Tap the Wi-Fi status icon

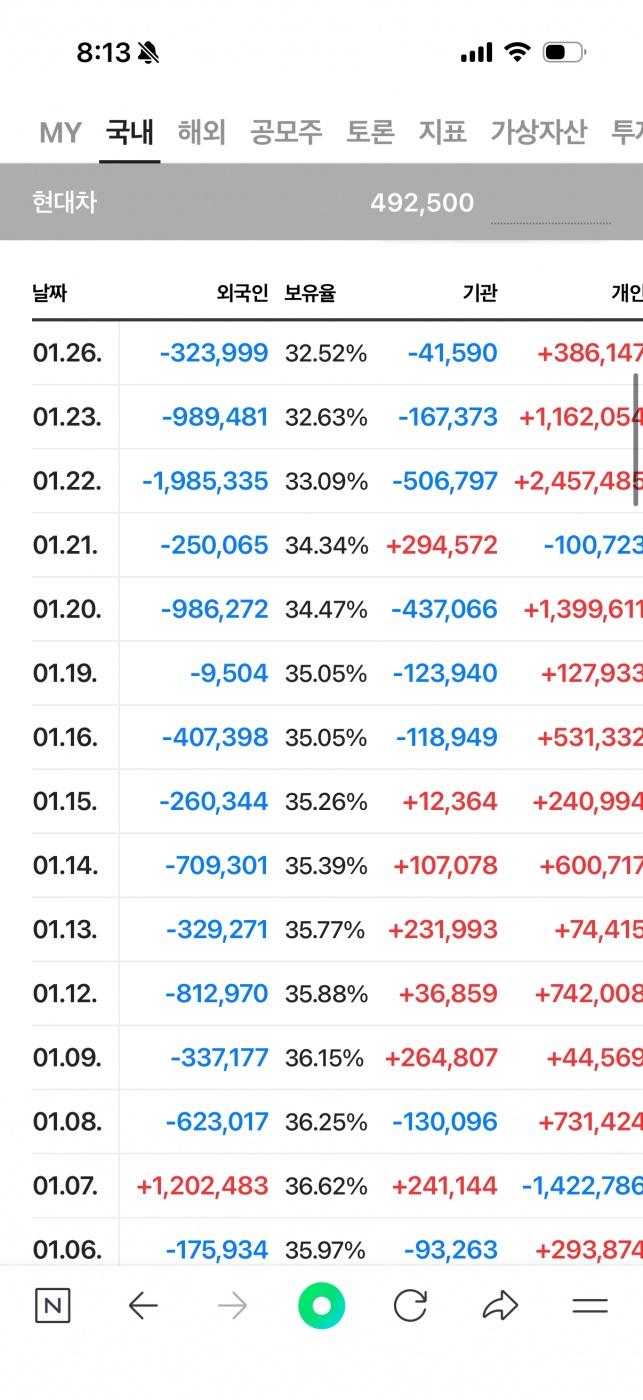517,52
